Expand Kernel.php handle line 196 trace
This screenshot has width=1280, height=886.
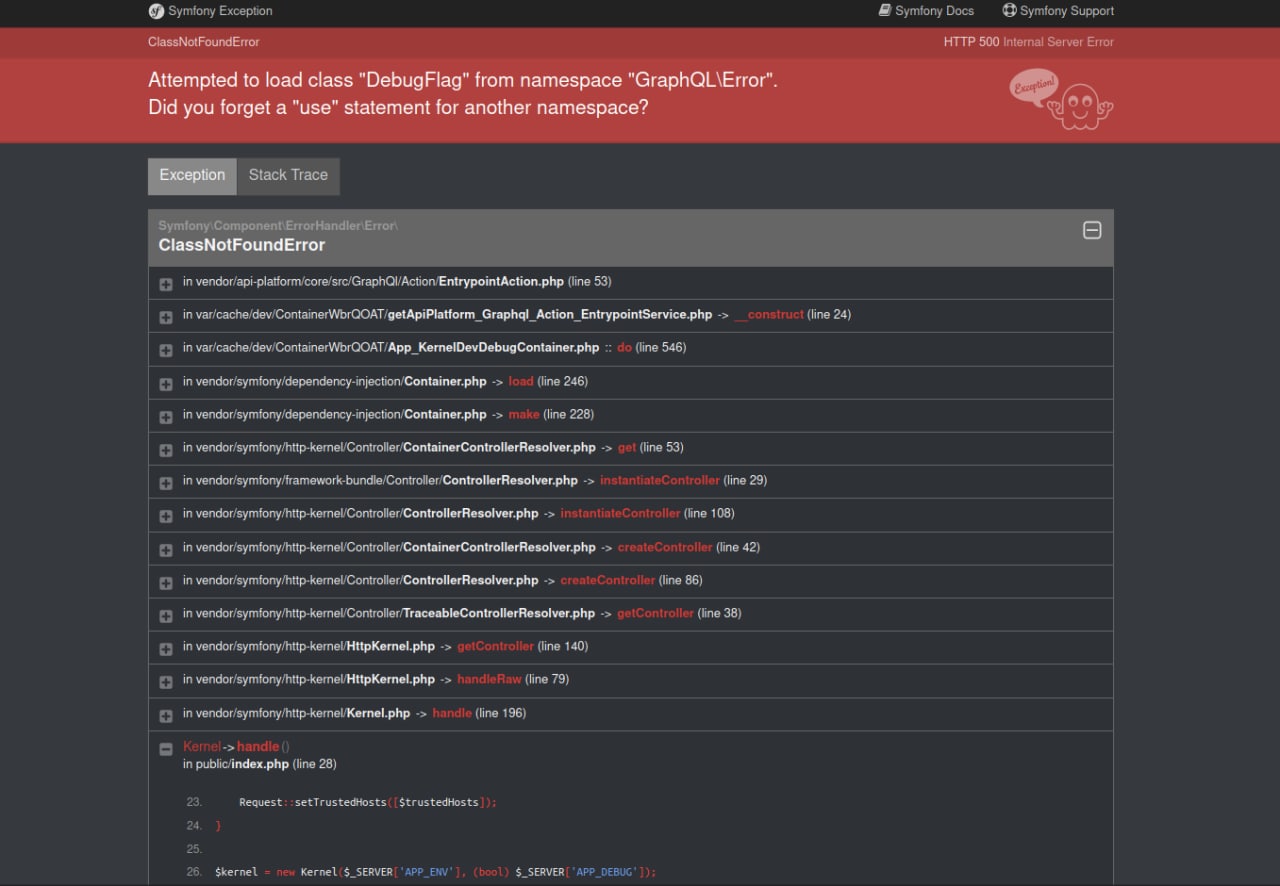166,716
